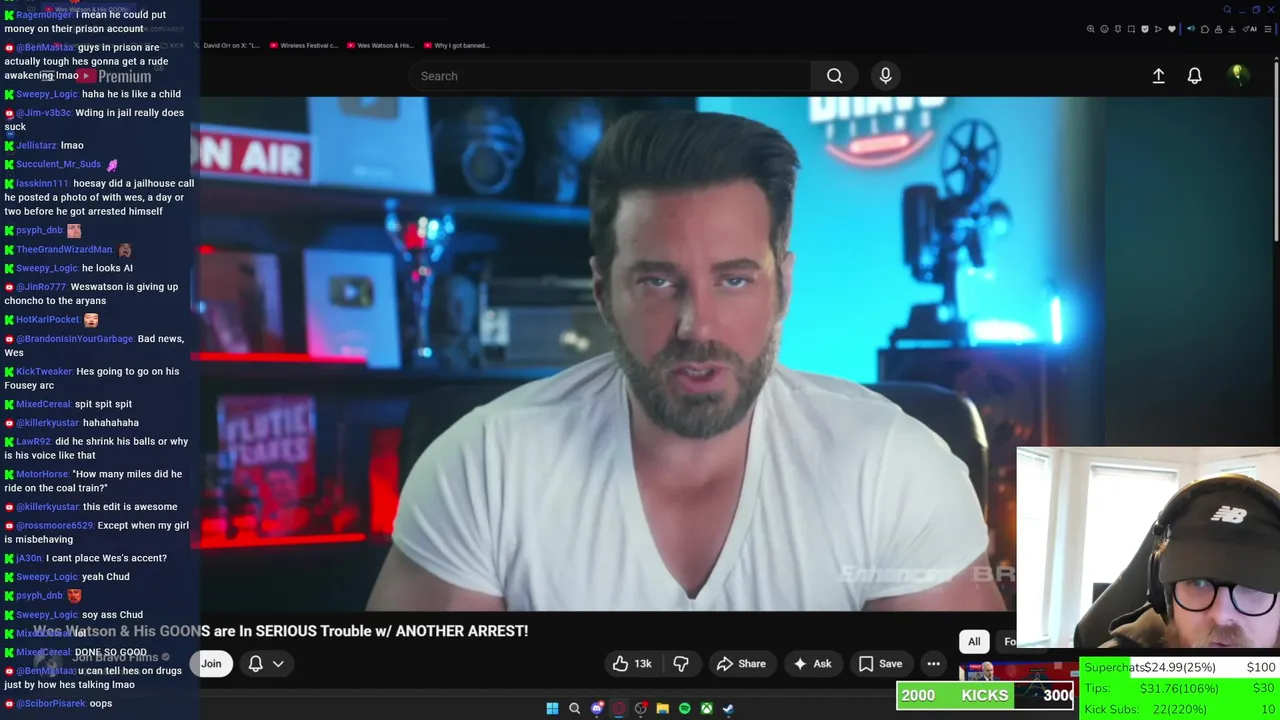Open more actions three-dot menu
The width and height of the screenshot is (1280, 720).
(933, 664)
